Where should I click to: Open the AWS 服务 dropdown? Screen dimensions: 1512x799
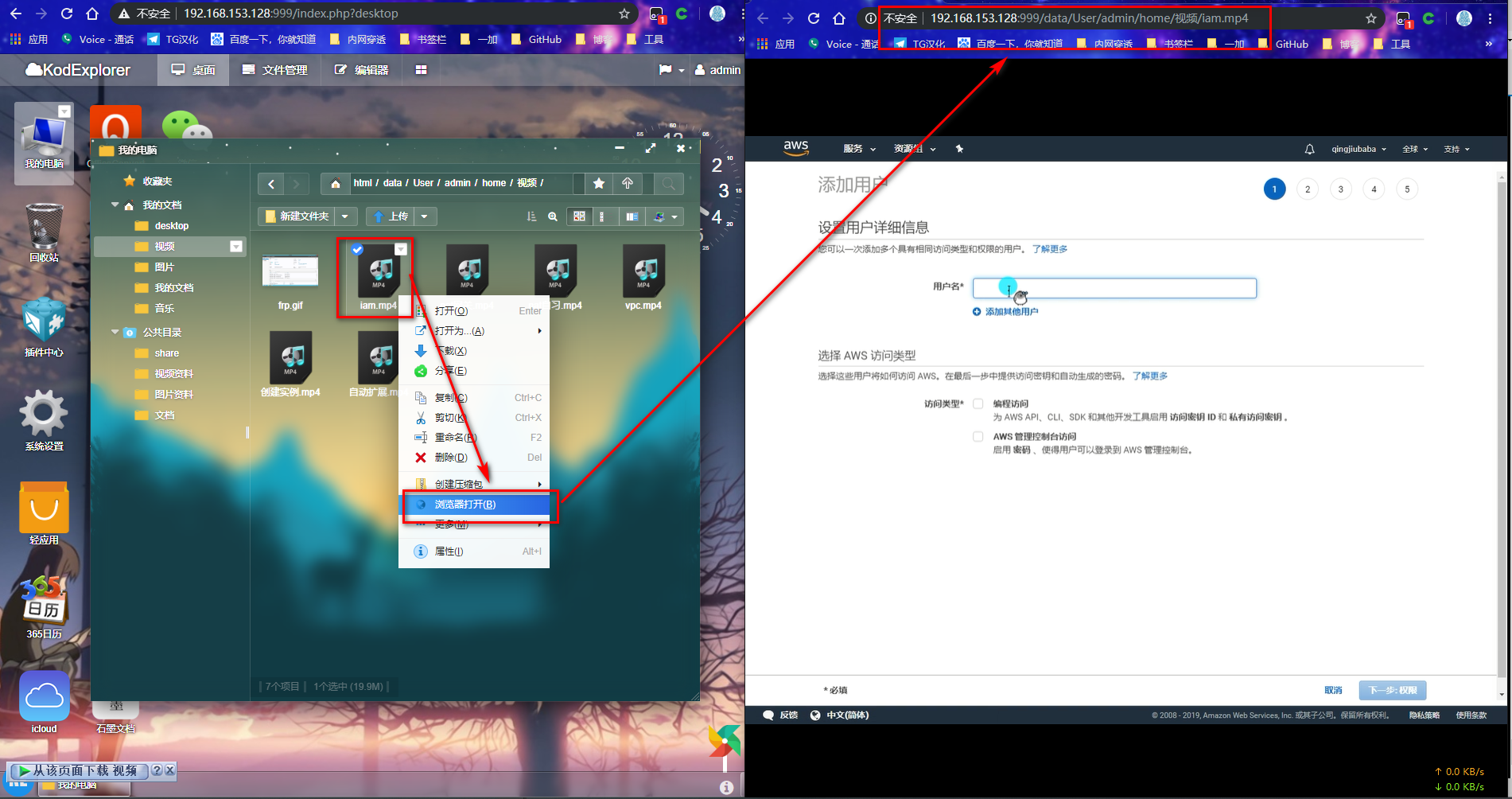tap(859, 149)
